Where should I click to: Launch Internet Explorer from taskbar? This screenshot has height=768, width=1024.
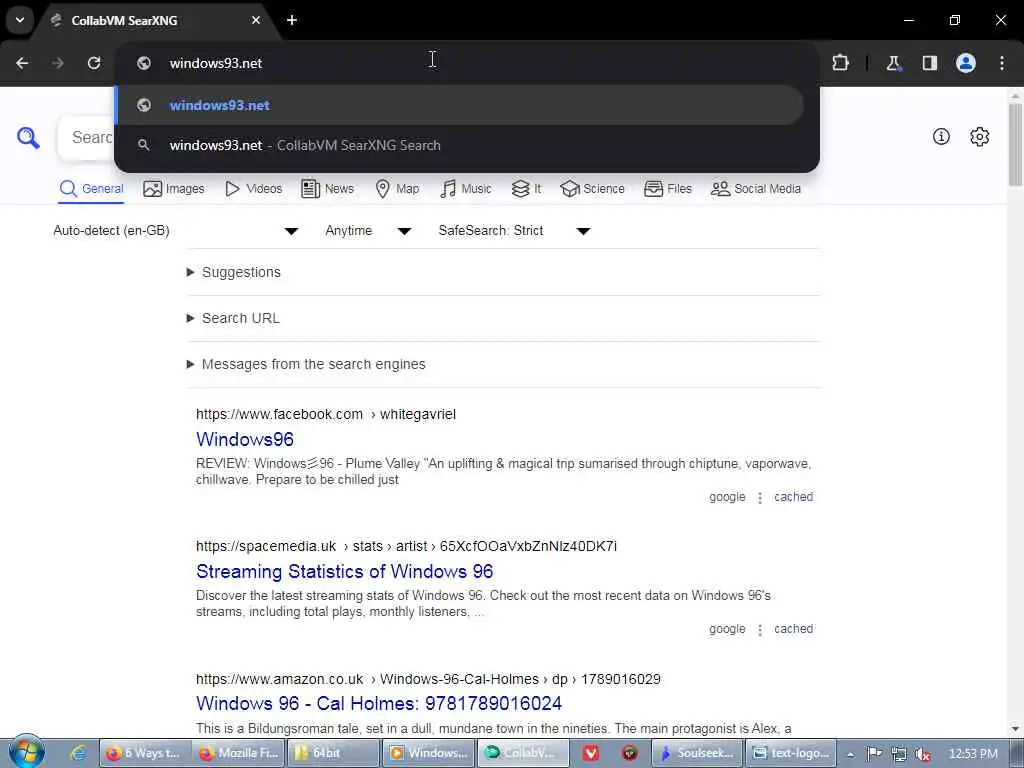pyautogui.click(x=78, y=753)
